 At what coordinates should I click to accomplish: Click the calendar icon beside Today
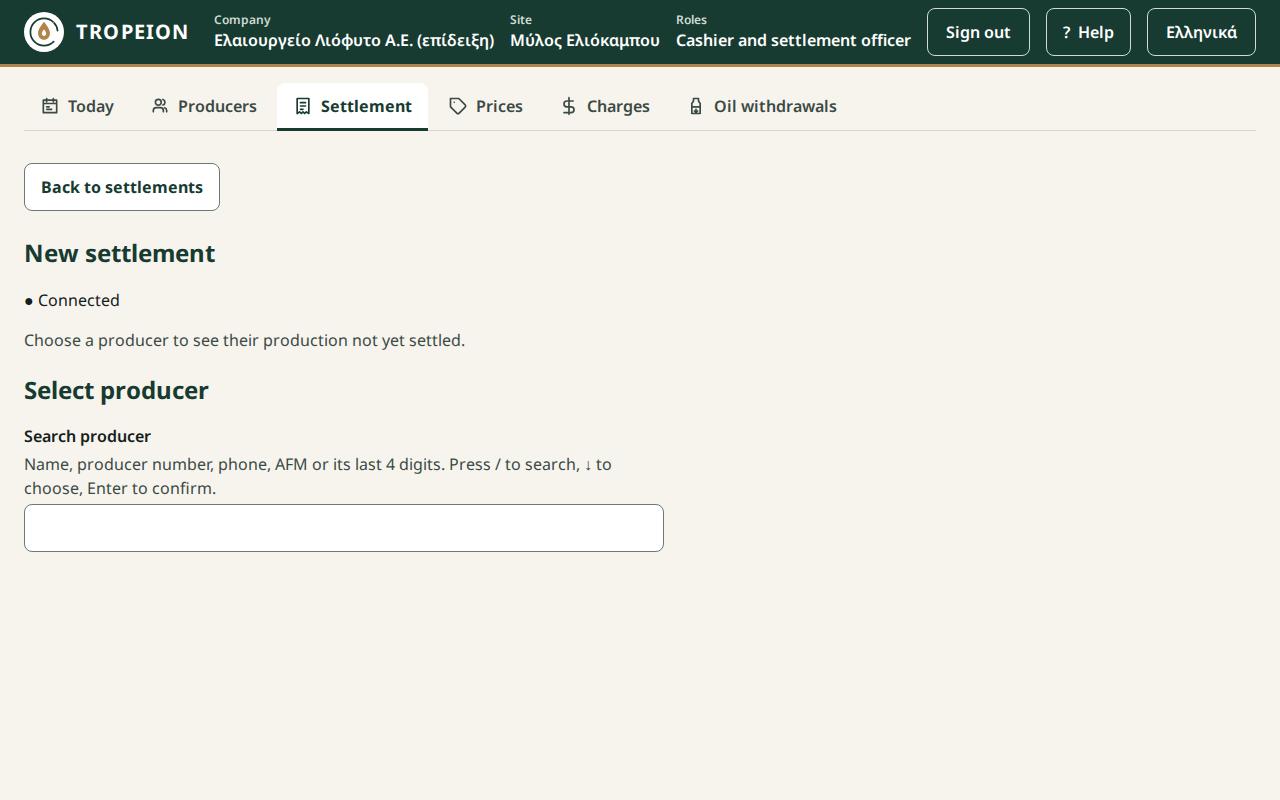(50, 106)
